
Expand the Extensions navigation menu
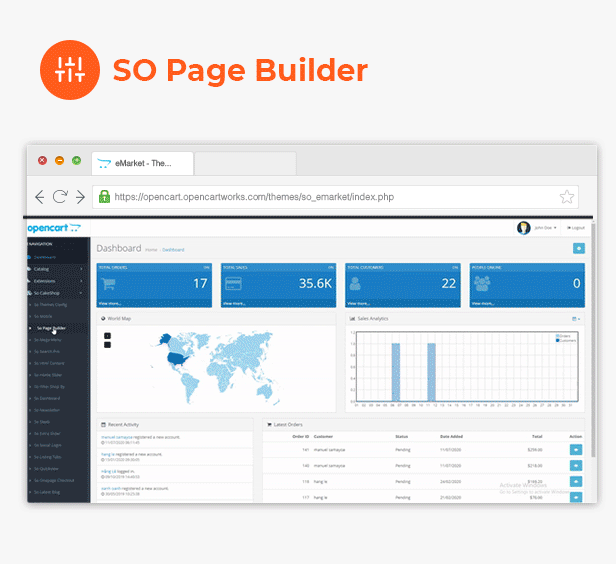(55, 281)
